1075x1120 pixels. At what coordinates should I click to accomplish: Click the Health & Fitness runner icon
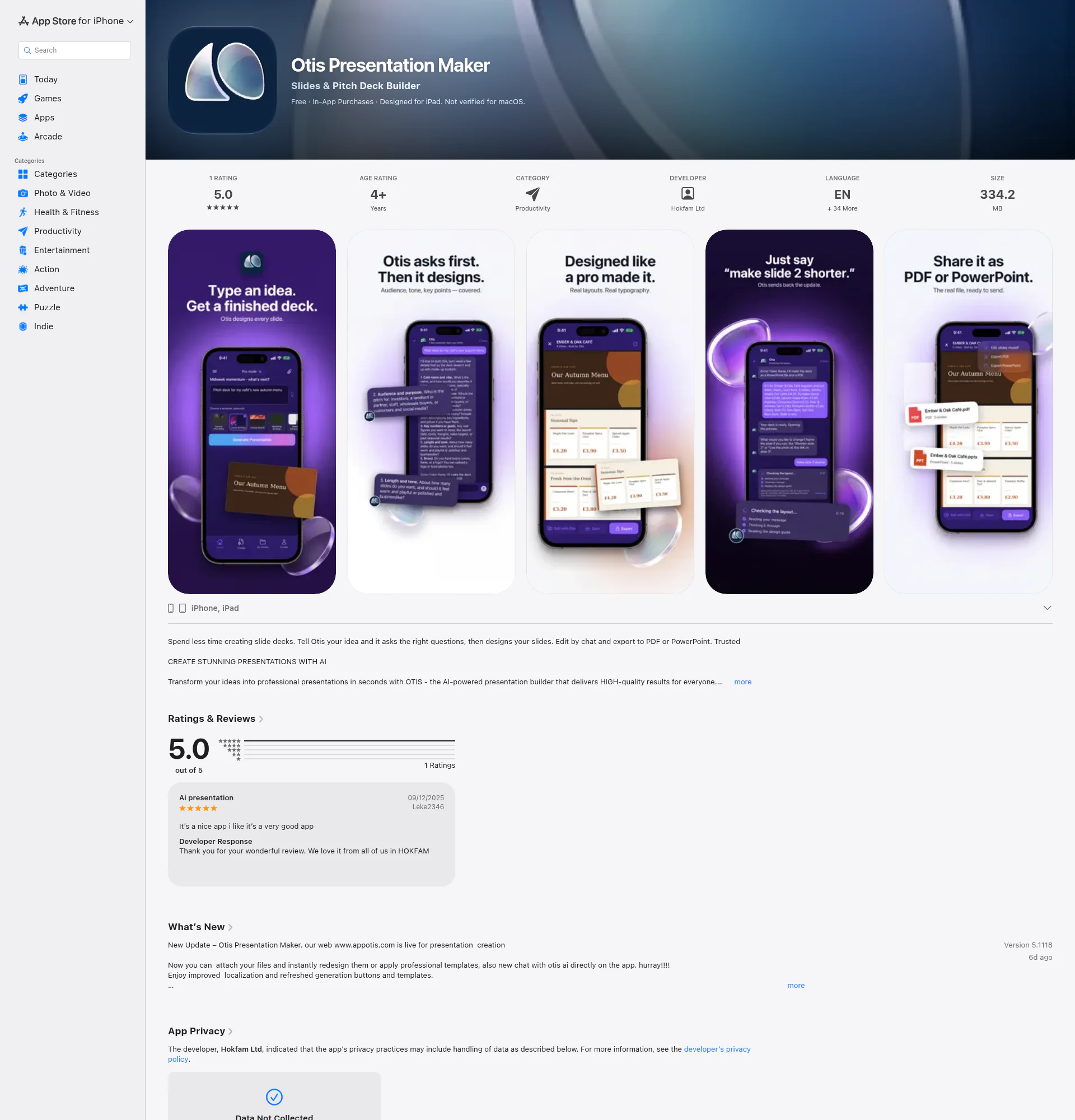point(23,212)
